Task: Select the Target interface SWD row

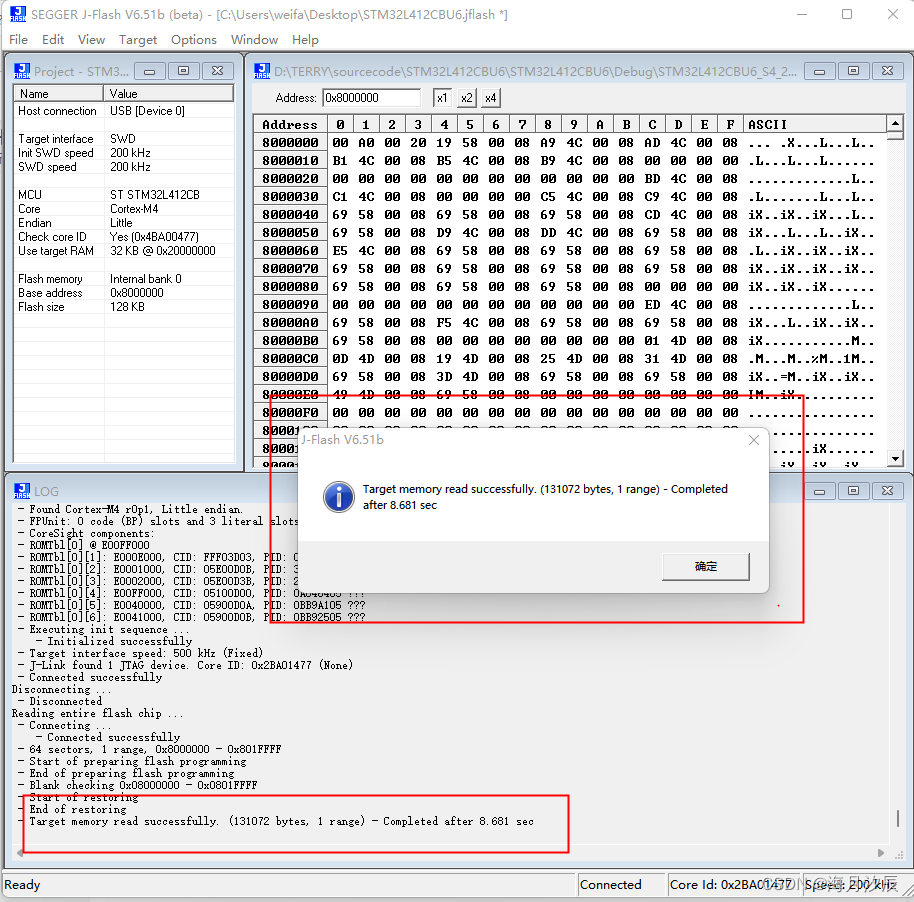Action: (x=124, y=139)
